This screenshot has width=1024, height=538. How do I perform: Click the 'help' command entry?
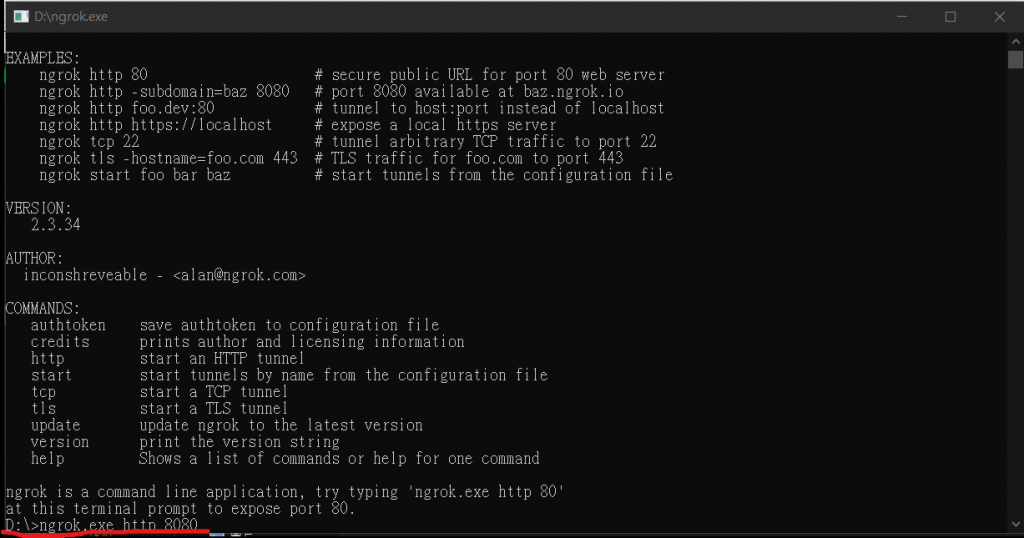pos(48,458)
